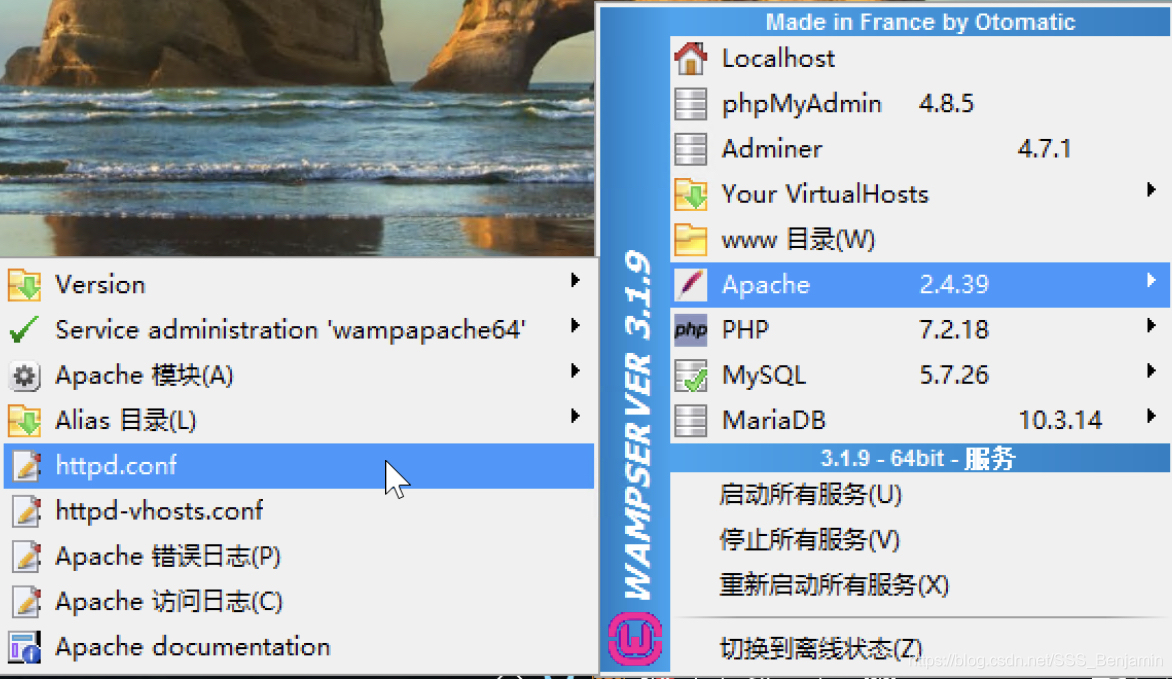
Task: Open Apache 错误日志(P) entry
Action: pos(299,556)
